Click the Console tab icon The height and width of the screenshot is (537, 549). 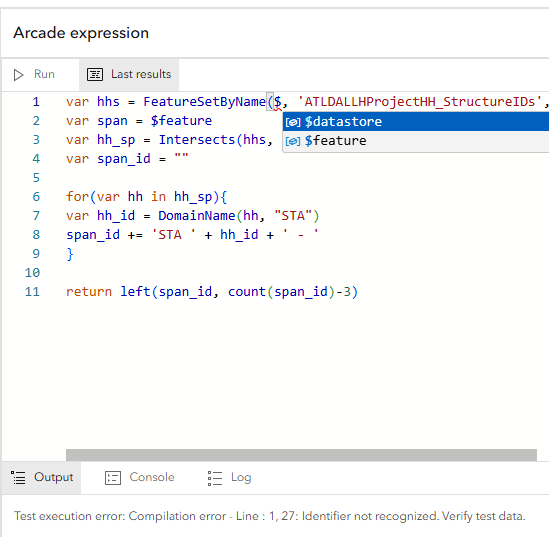click(113, 478)
